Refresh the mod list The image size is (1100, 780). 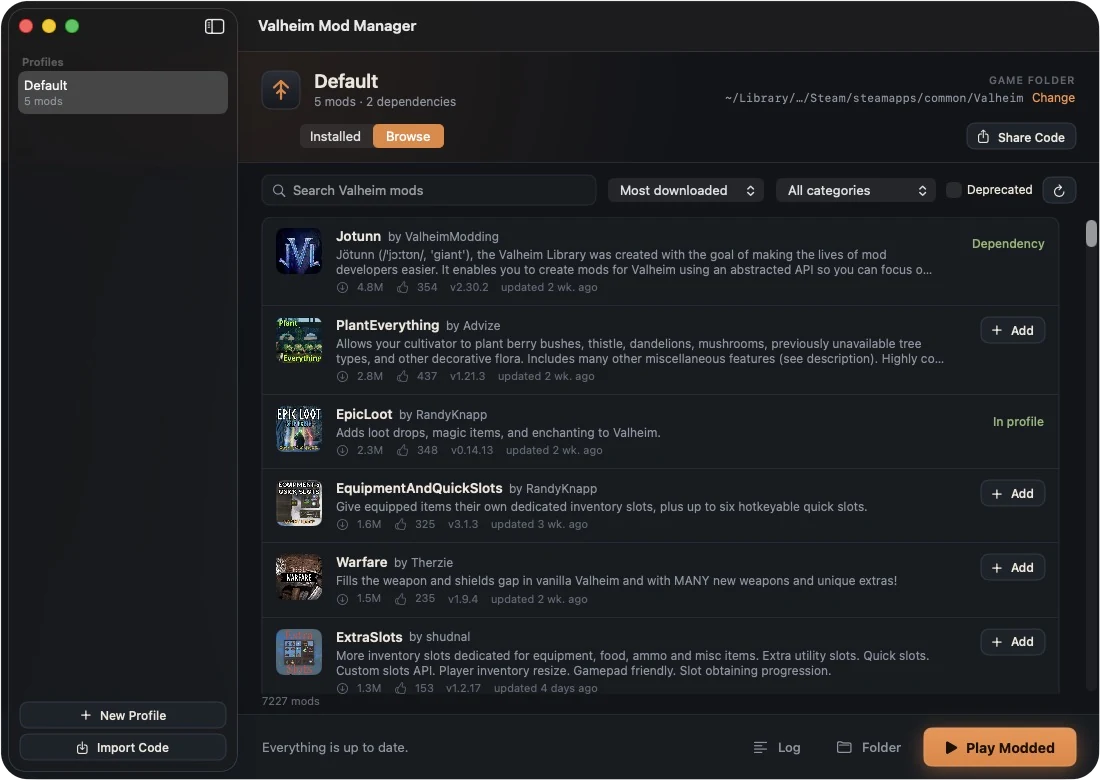[x=1059, y=190]
